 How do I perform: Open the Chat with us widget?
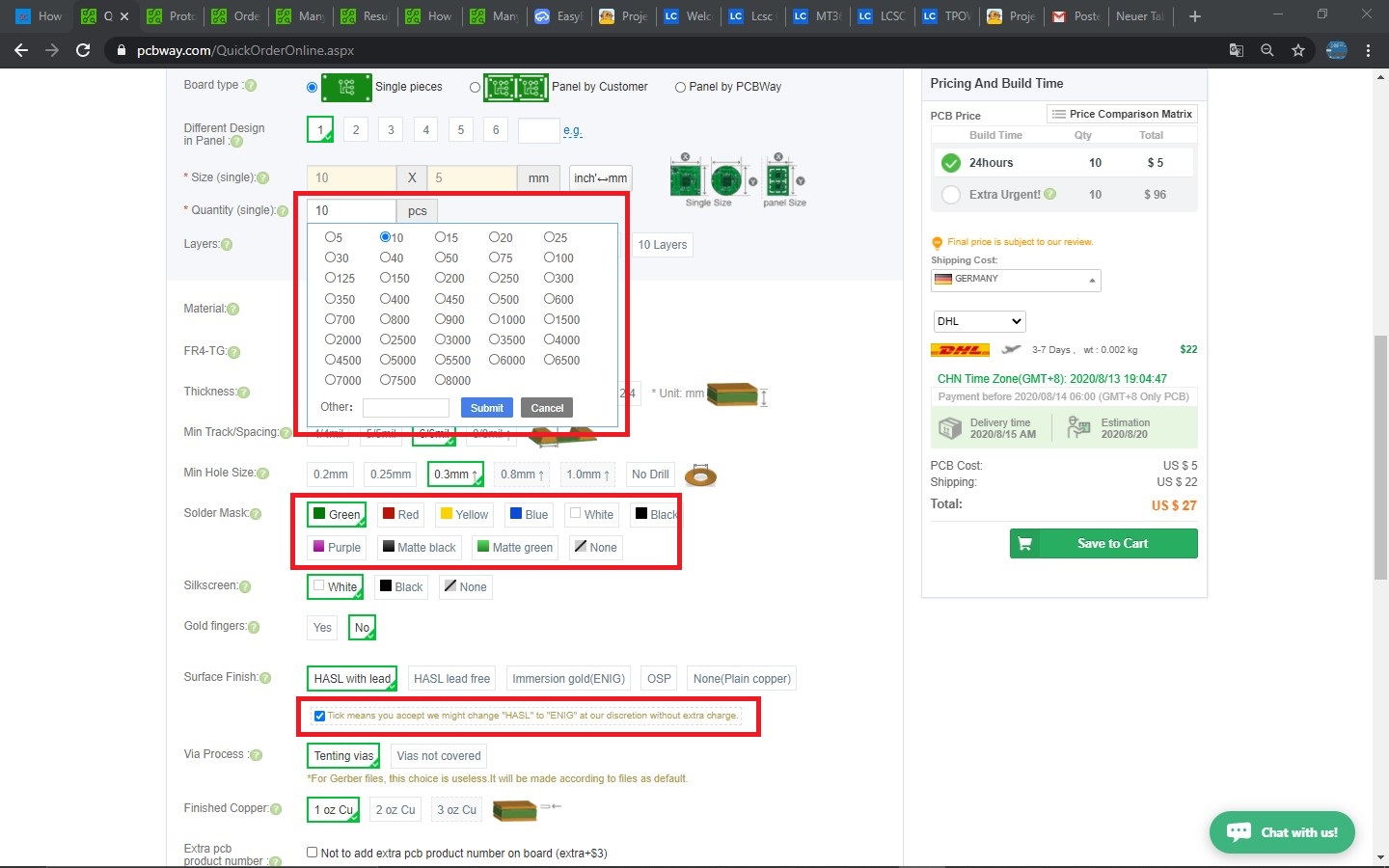tap(1282, 831)
